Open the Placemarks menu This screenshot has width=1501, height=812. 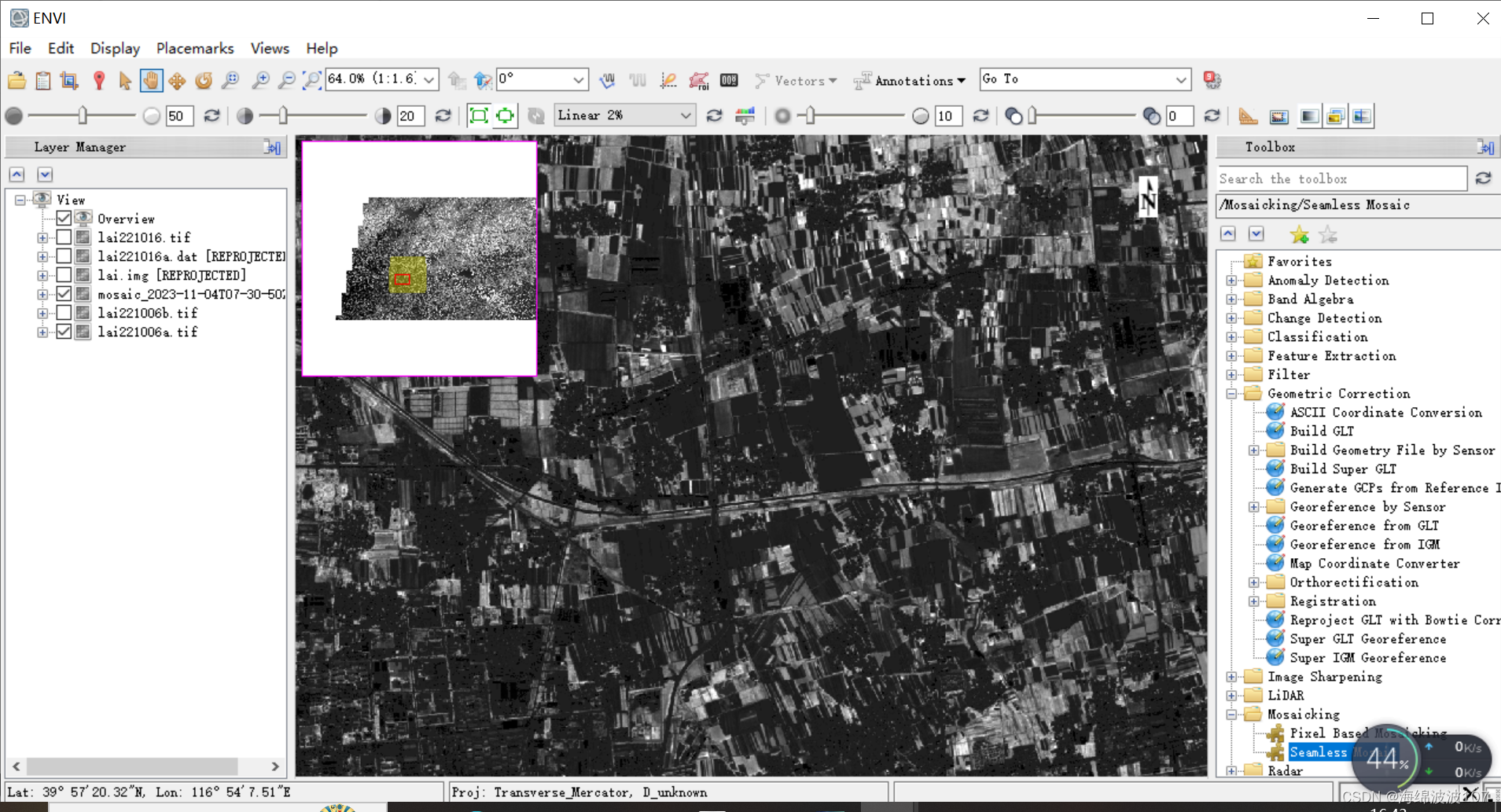pyautogui.click(x=195, y=48)
